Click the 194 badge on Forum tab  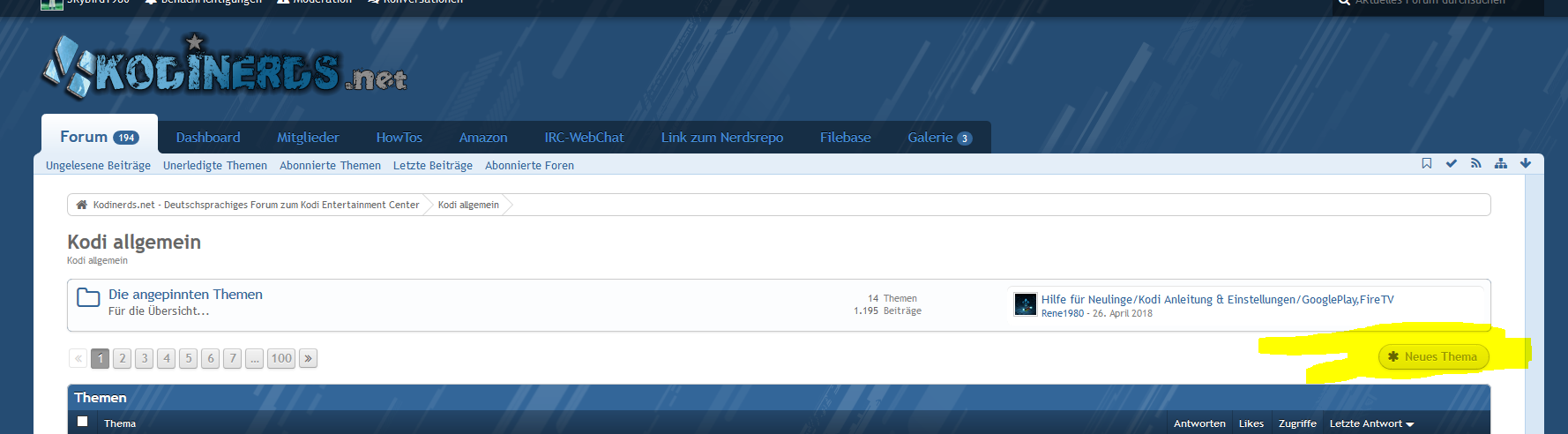[x=126, y=138]
